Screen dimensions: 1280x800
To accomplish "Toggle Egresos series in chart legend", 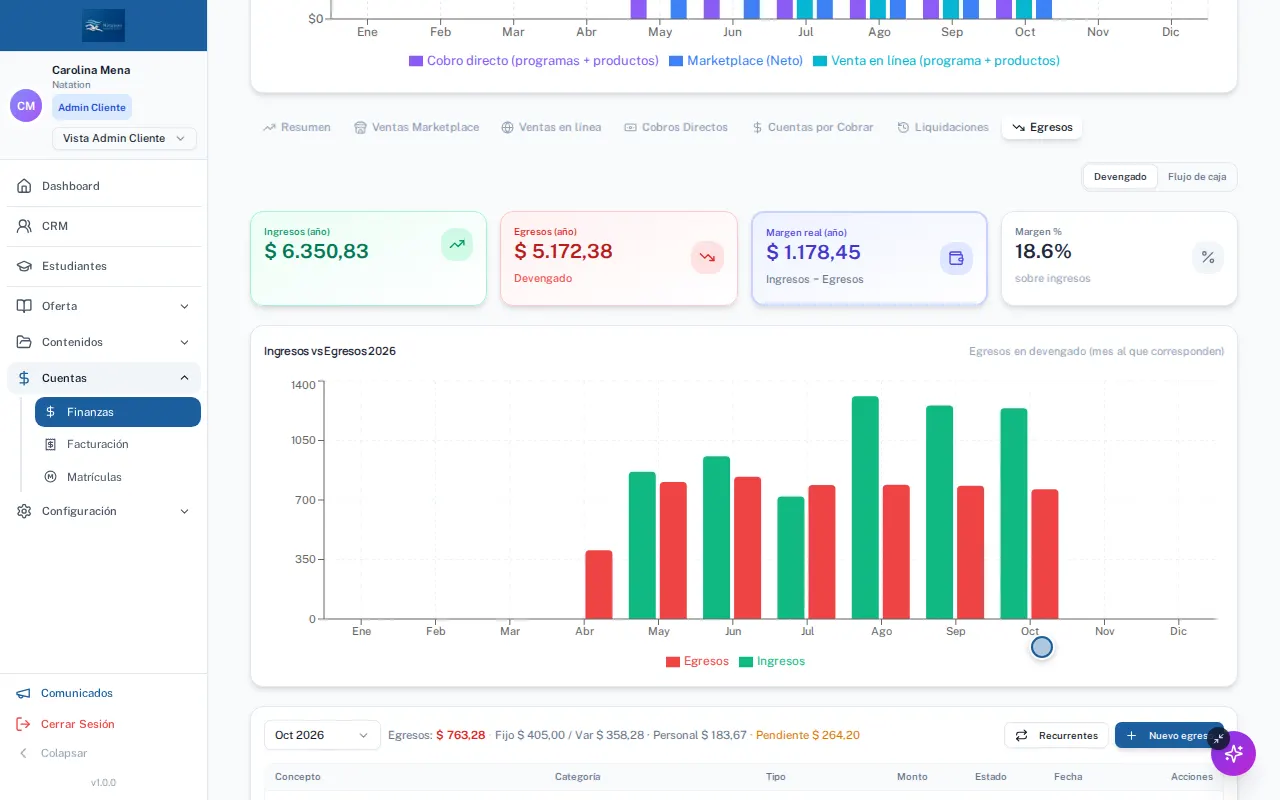I will coord(697,661).
